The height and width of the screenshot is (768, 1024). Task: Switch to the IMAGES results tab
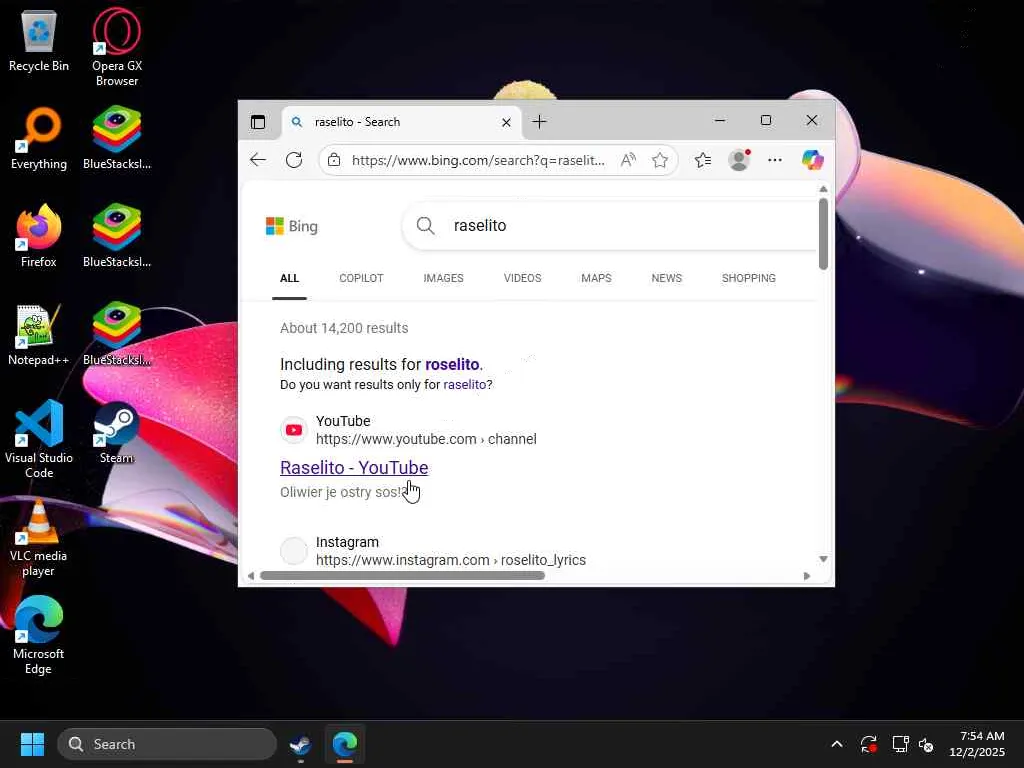pyautogui.click(x=443, y=278)
